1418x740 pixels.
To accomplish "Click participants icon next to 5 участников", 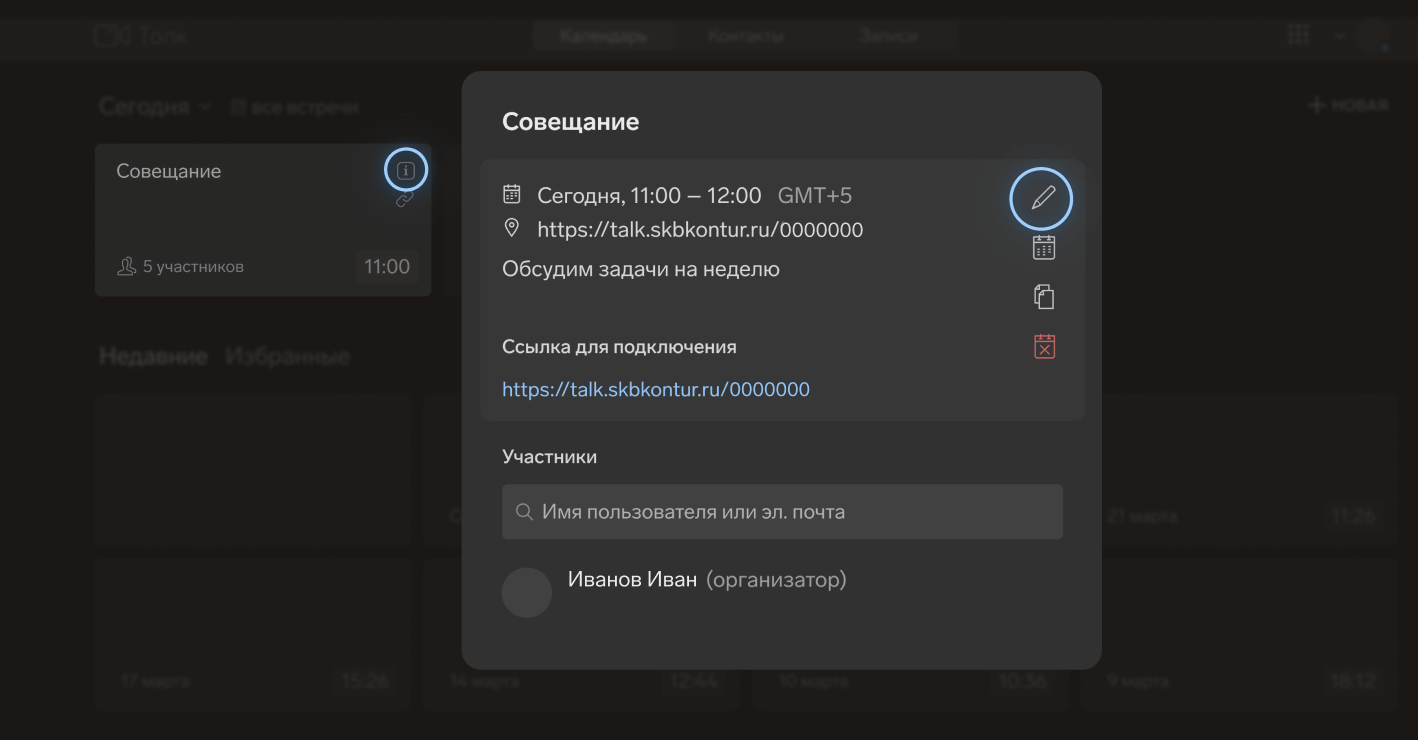I will (126, 266).
